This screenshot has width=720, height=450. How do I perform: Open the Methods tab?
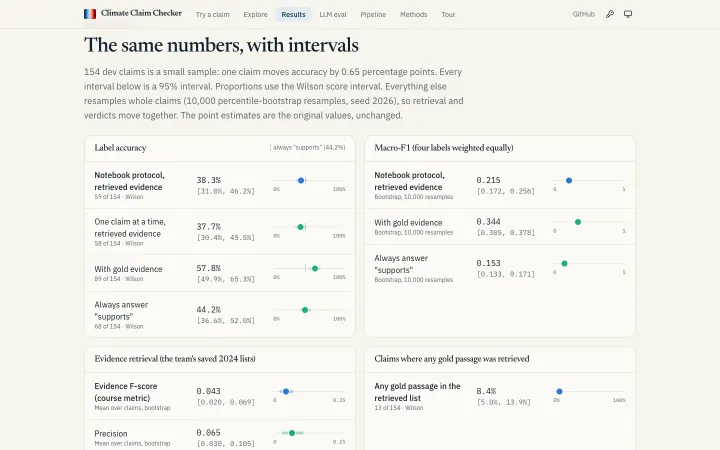point(413,15)
